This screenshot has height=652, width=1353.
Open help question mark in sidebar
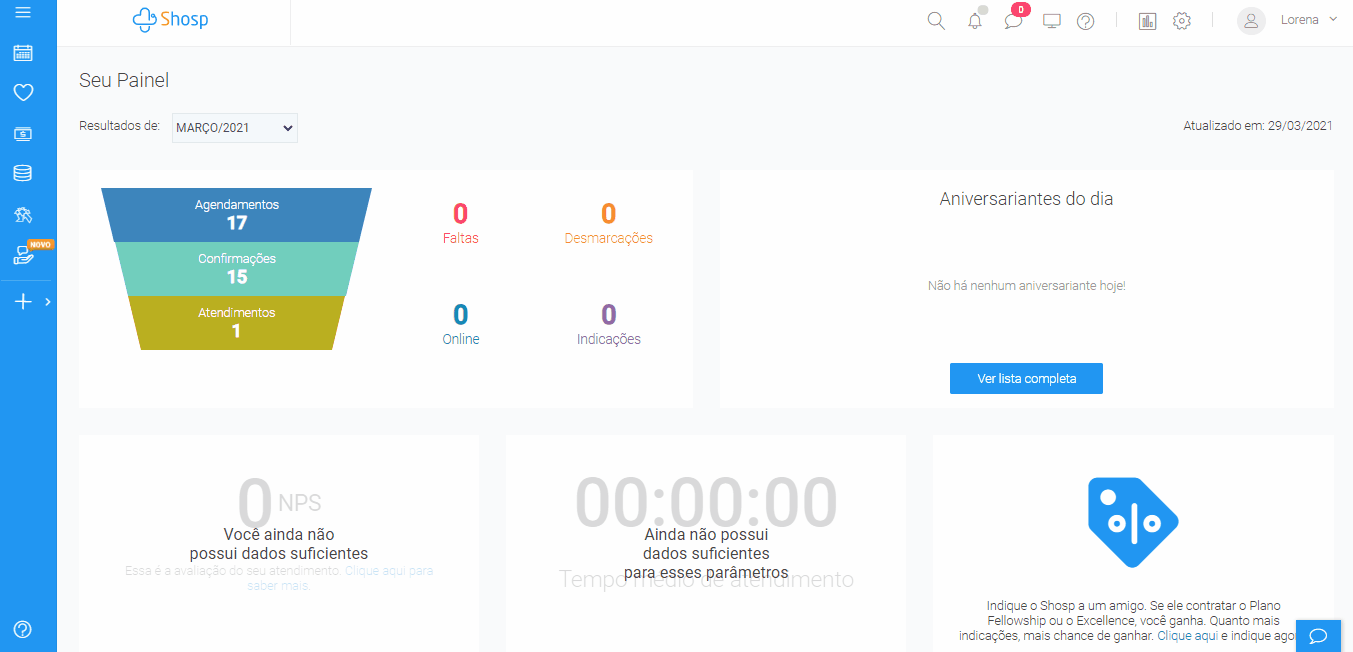23,629
